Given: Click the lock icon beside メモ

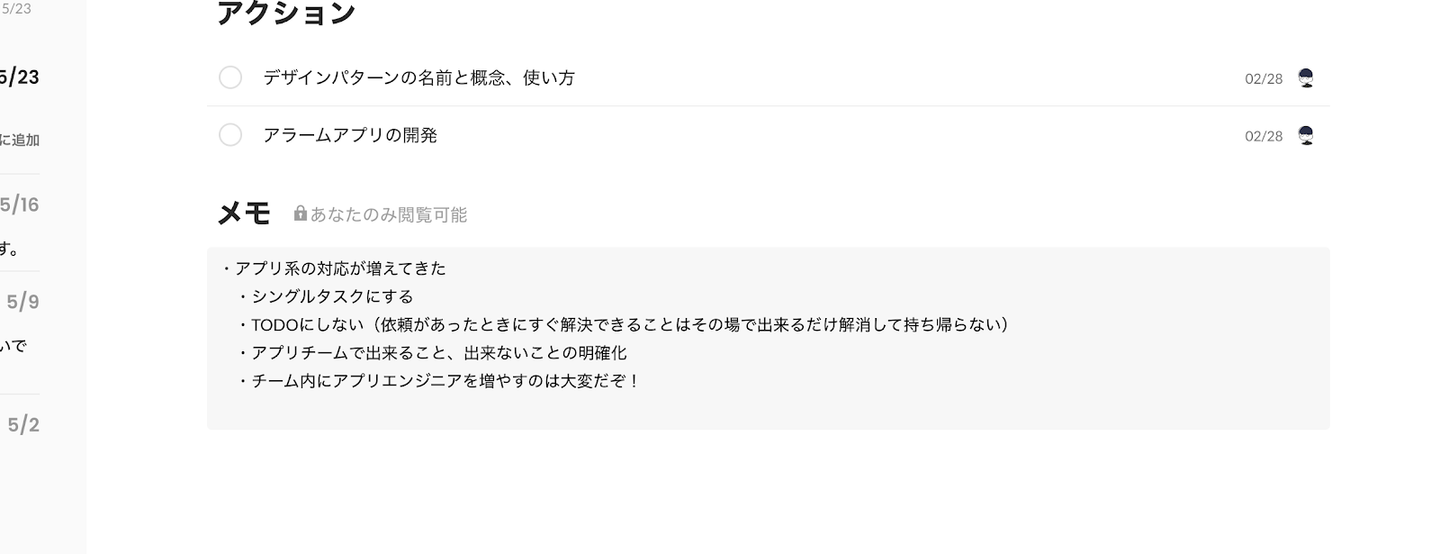Looking at the screenshot, I should point(300,214).
